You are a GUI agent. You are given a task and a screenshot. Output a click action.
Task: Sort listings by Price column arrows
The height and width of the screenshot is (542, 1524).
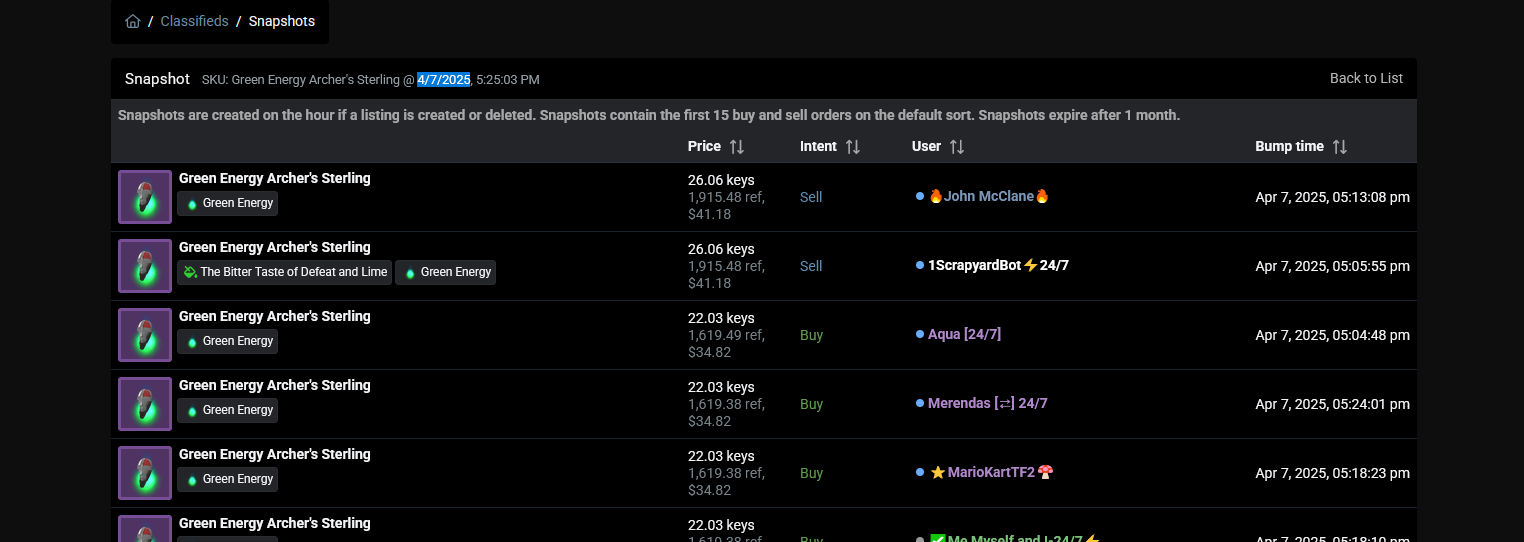737,147
